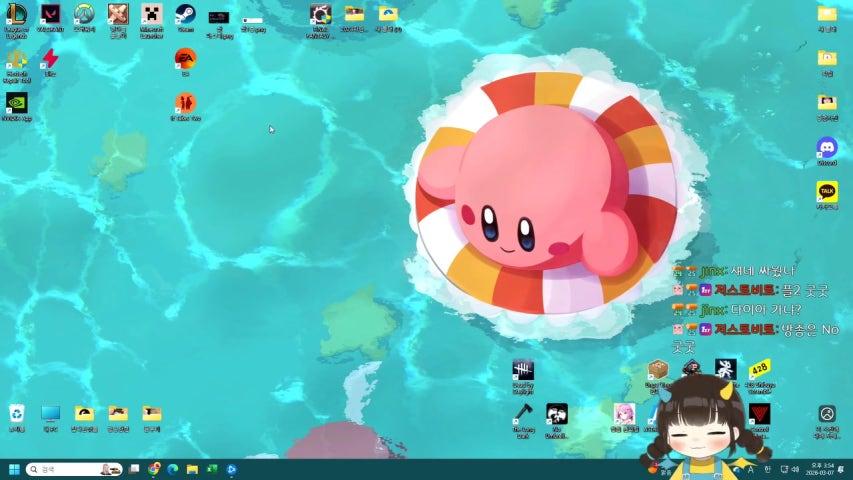Open the volume control in system tray

(795, 469)
